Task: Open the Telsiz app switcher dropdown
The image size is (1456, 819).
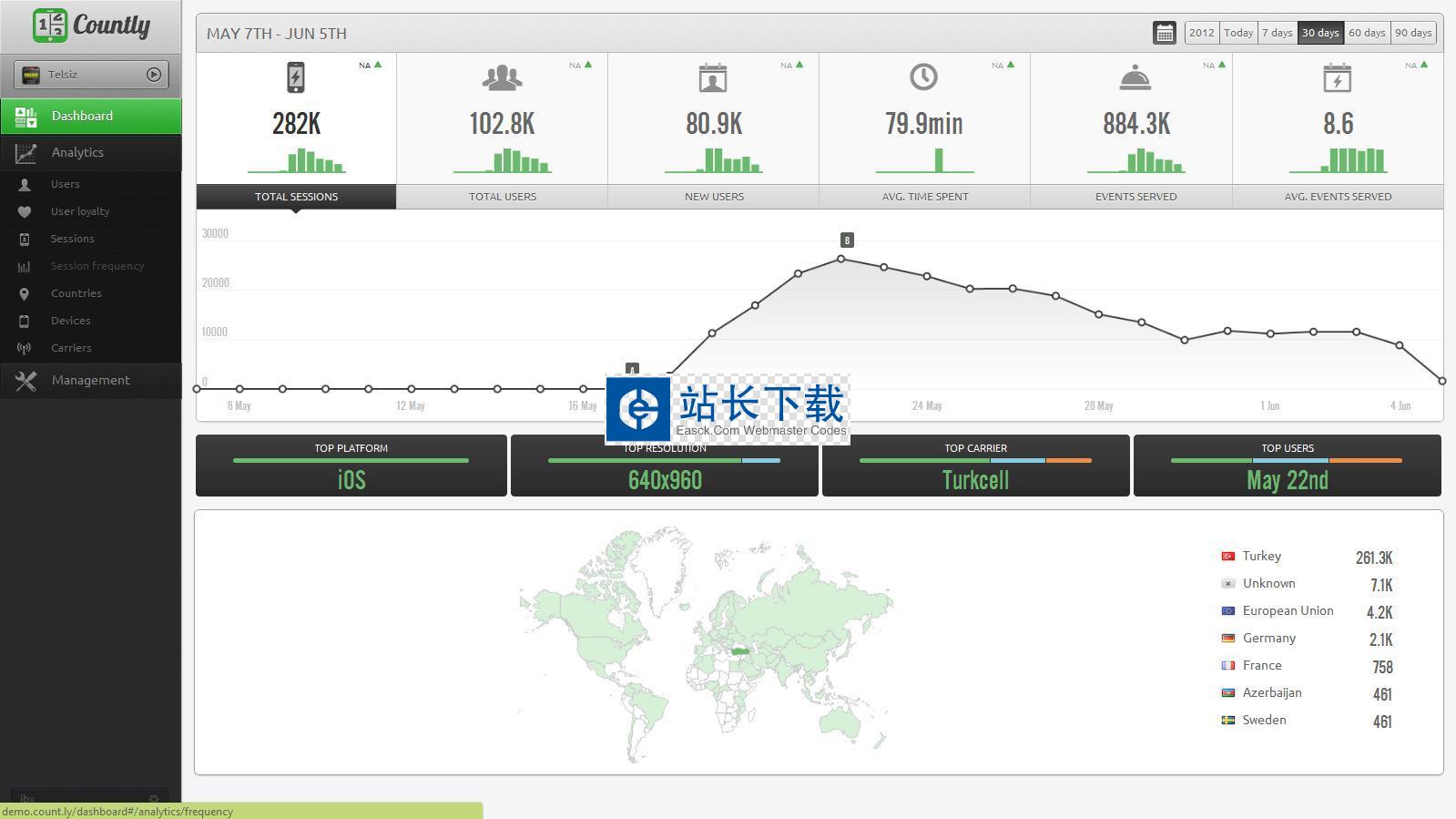Action: [x=91, y=75]
